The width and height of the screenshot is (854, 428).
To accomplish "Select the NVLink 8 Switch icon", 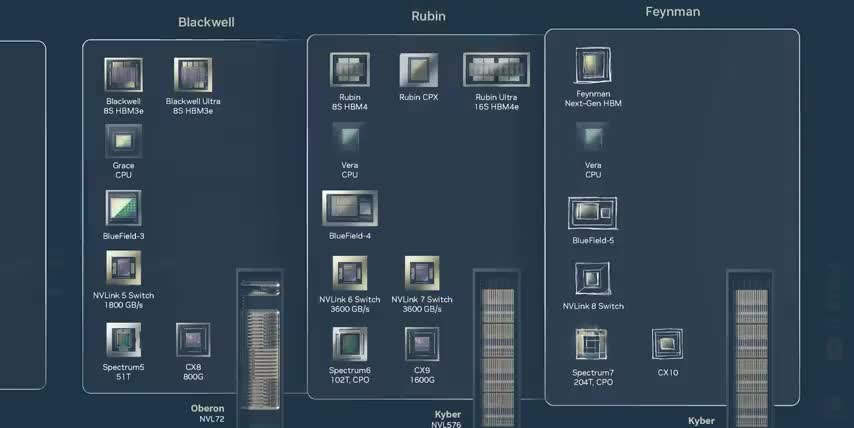I will [593, 278].
